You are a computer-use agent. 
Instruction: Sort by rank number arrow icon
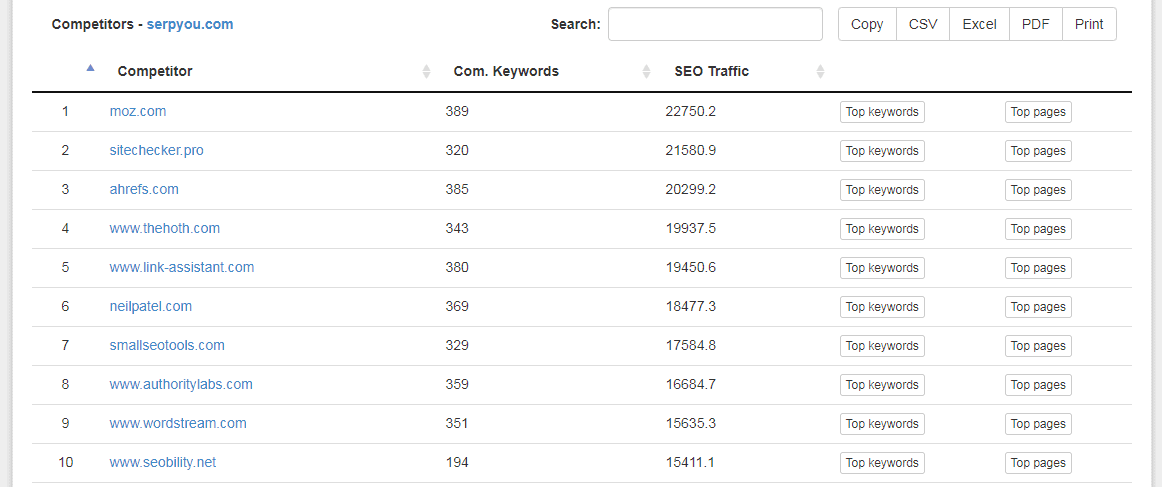coord(90,68)
